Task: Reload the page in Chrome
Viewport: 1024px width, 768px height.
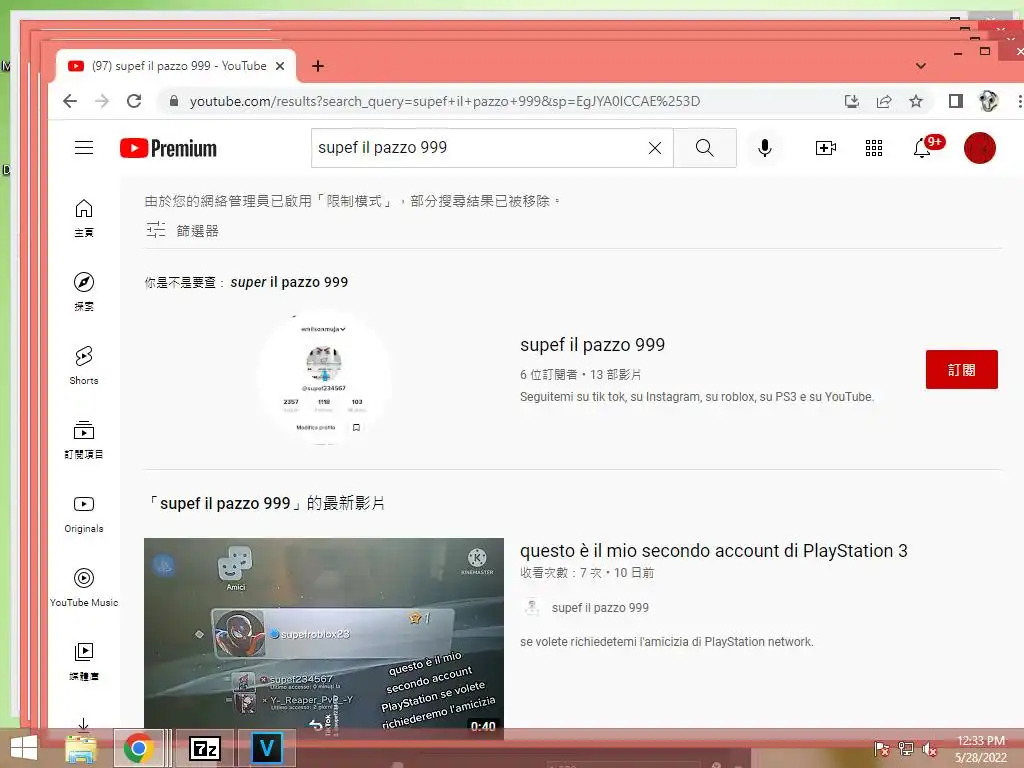Action: (134, 101)
